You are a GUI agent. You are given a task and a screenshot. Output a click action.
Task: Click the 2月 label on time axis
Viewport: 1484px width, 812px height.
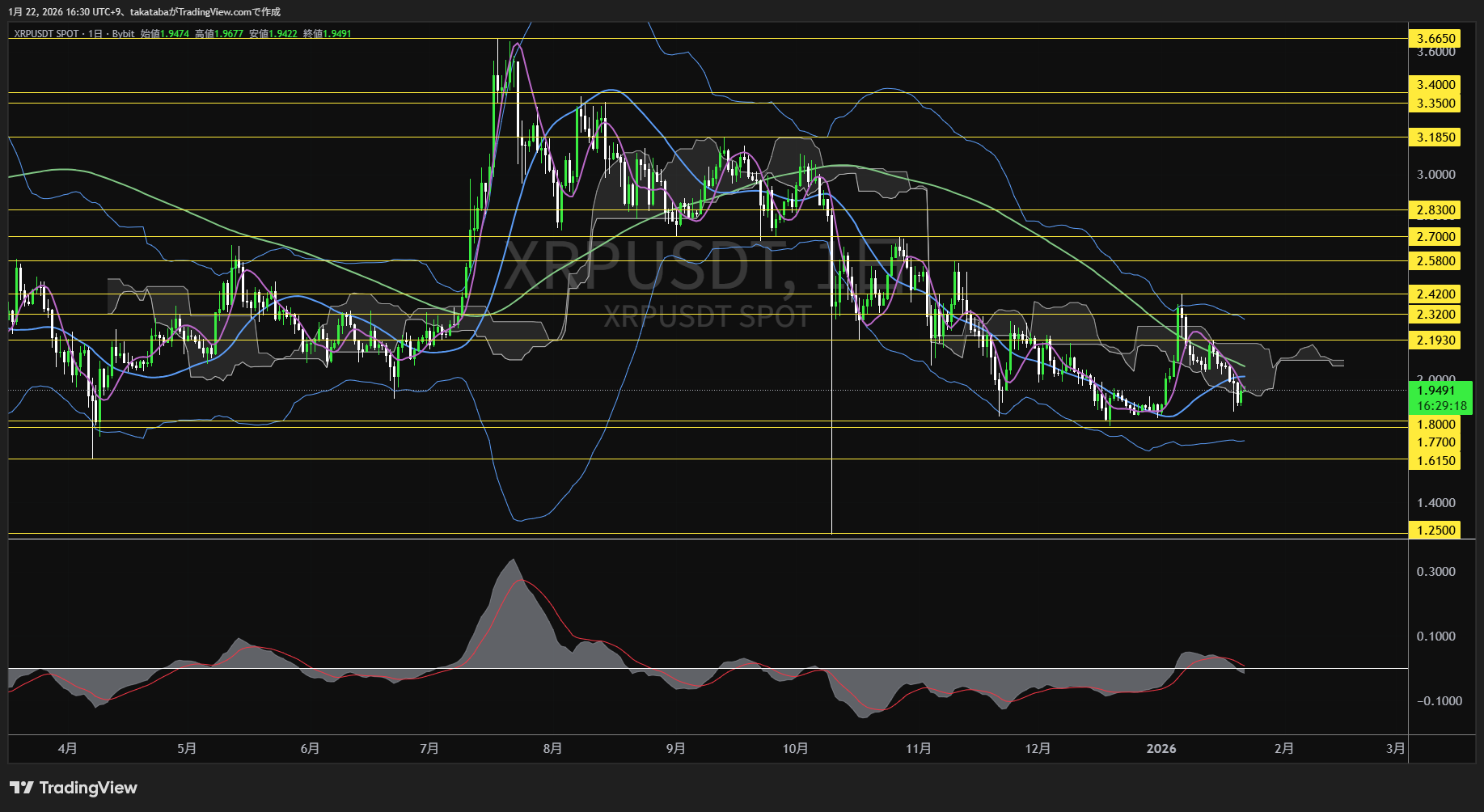click(1283, 748)
